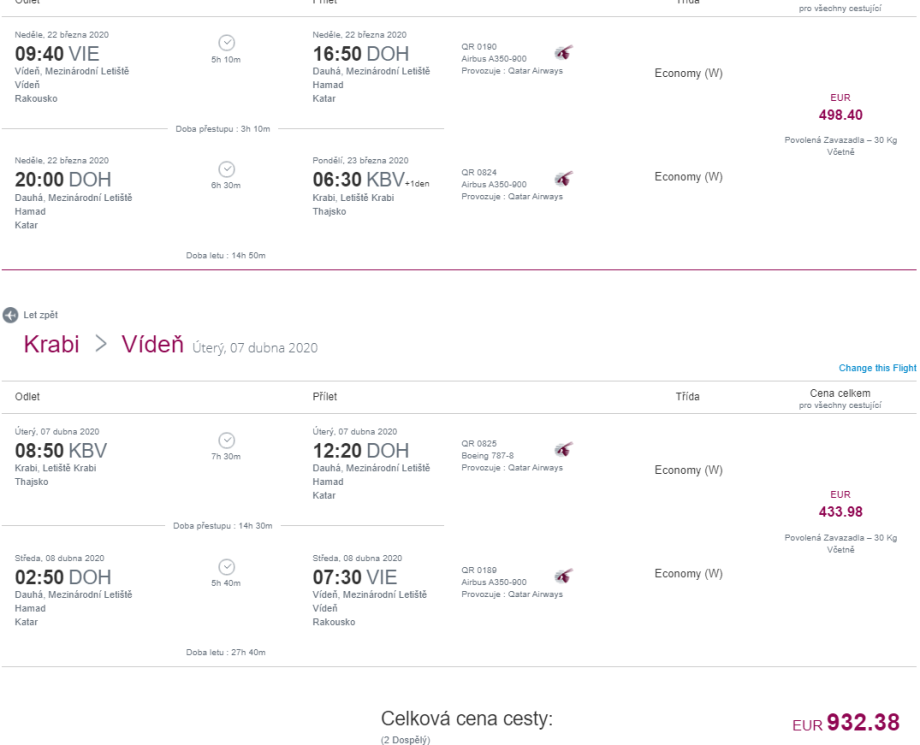Click Qatar Airways logo beside Boeing 787-8 flight
The image size is (920, 745).
(x=565, y=448)
